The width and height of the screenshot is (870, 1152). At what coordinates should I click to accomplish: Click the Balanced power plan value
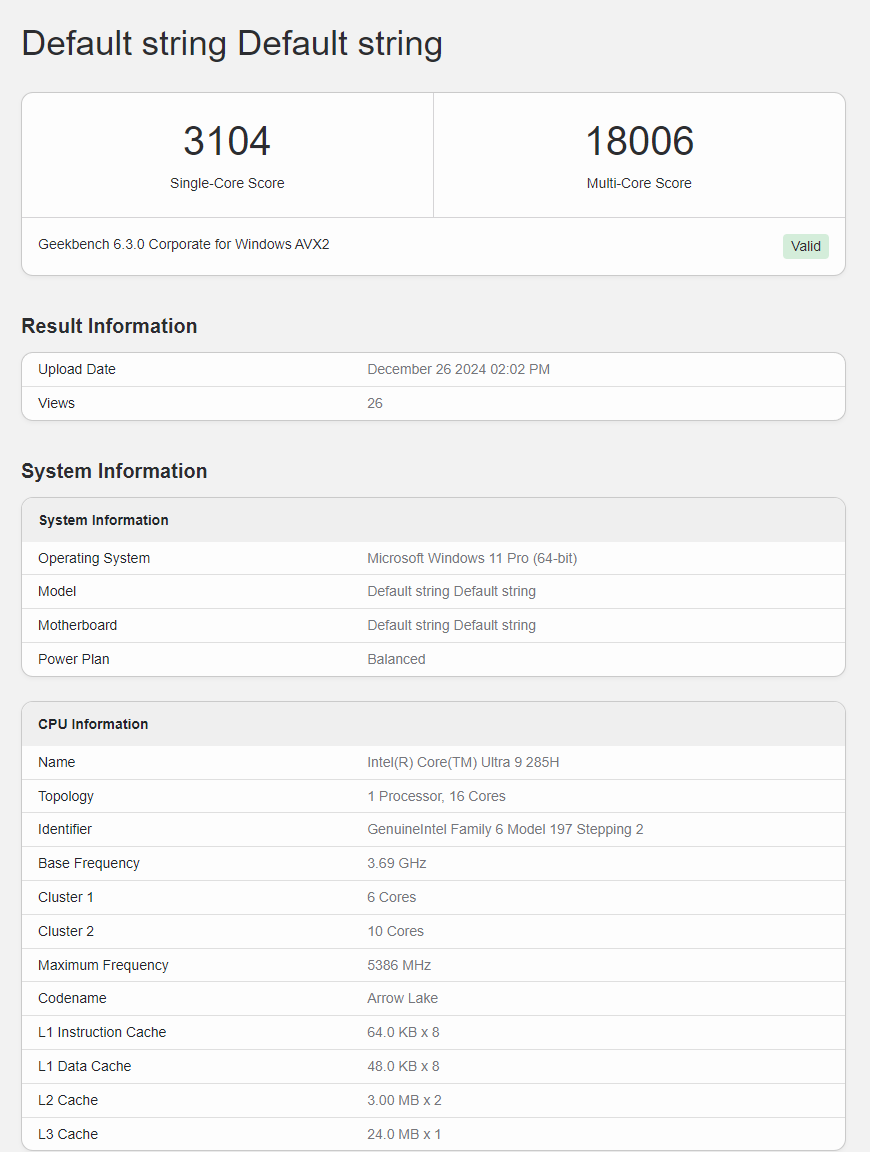[x=395, y=659]
